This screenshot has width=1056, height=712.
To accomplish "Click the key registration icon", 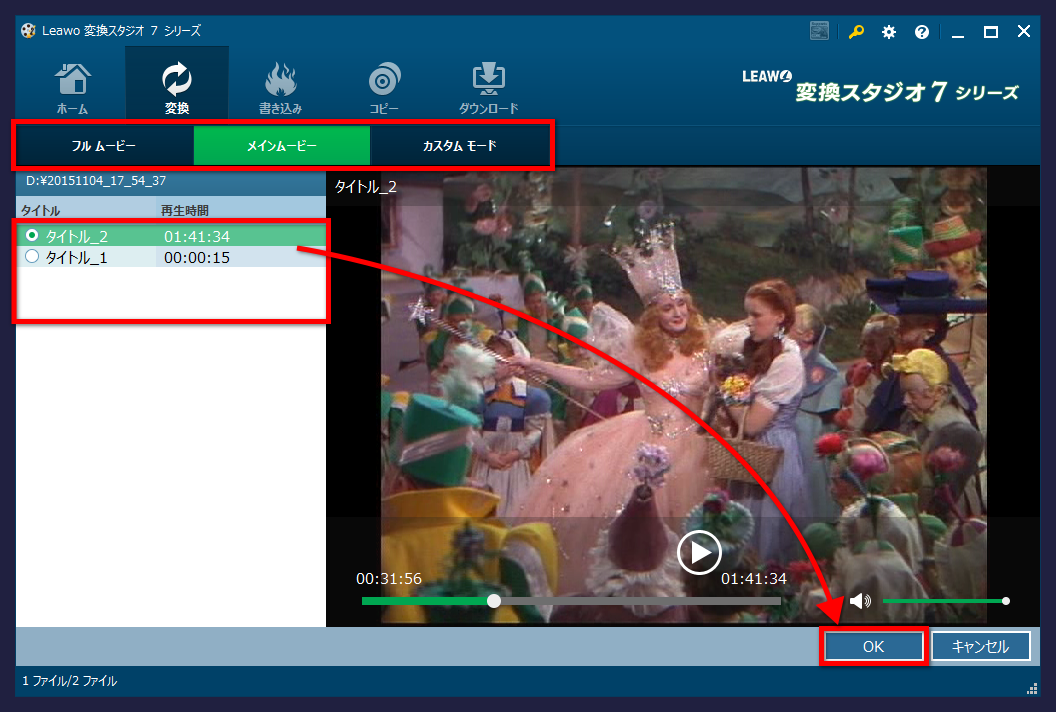I will click(856, 32).
